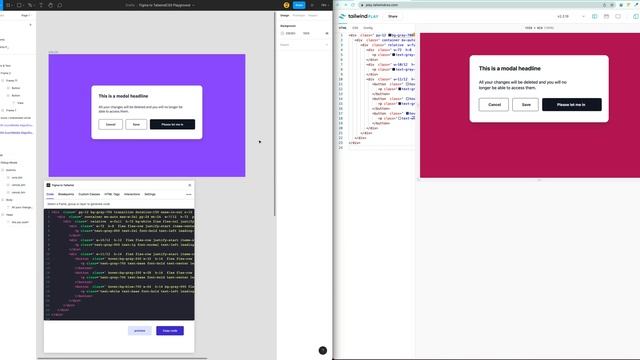Click 'Please let me in' in Tailwind preview
Viewport: 640px width, 360px height.
(x=571, y=104)
